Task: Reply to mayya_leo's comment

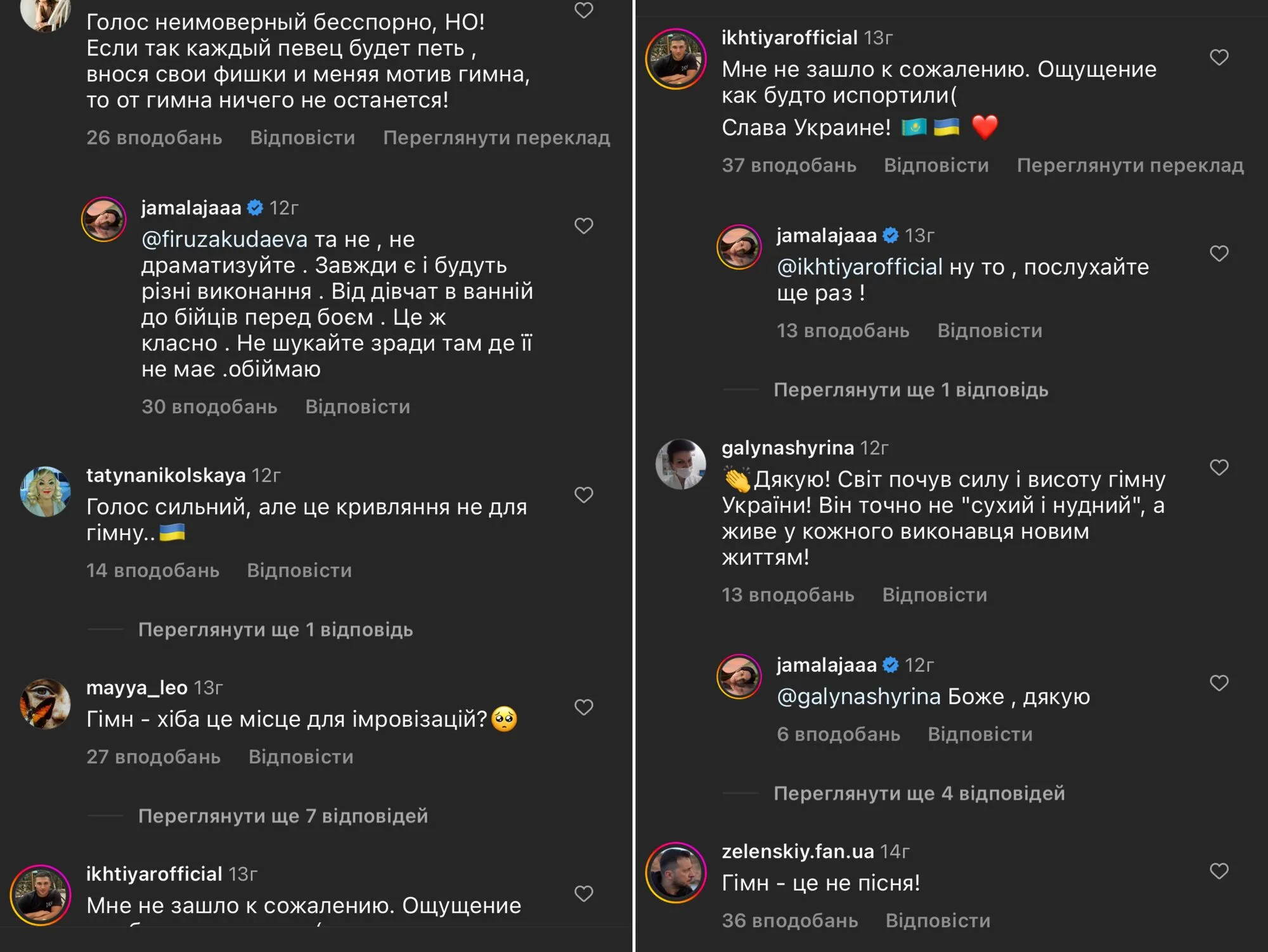Action: 301,757
